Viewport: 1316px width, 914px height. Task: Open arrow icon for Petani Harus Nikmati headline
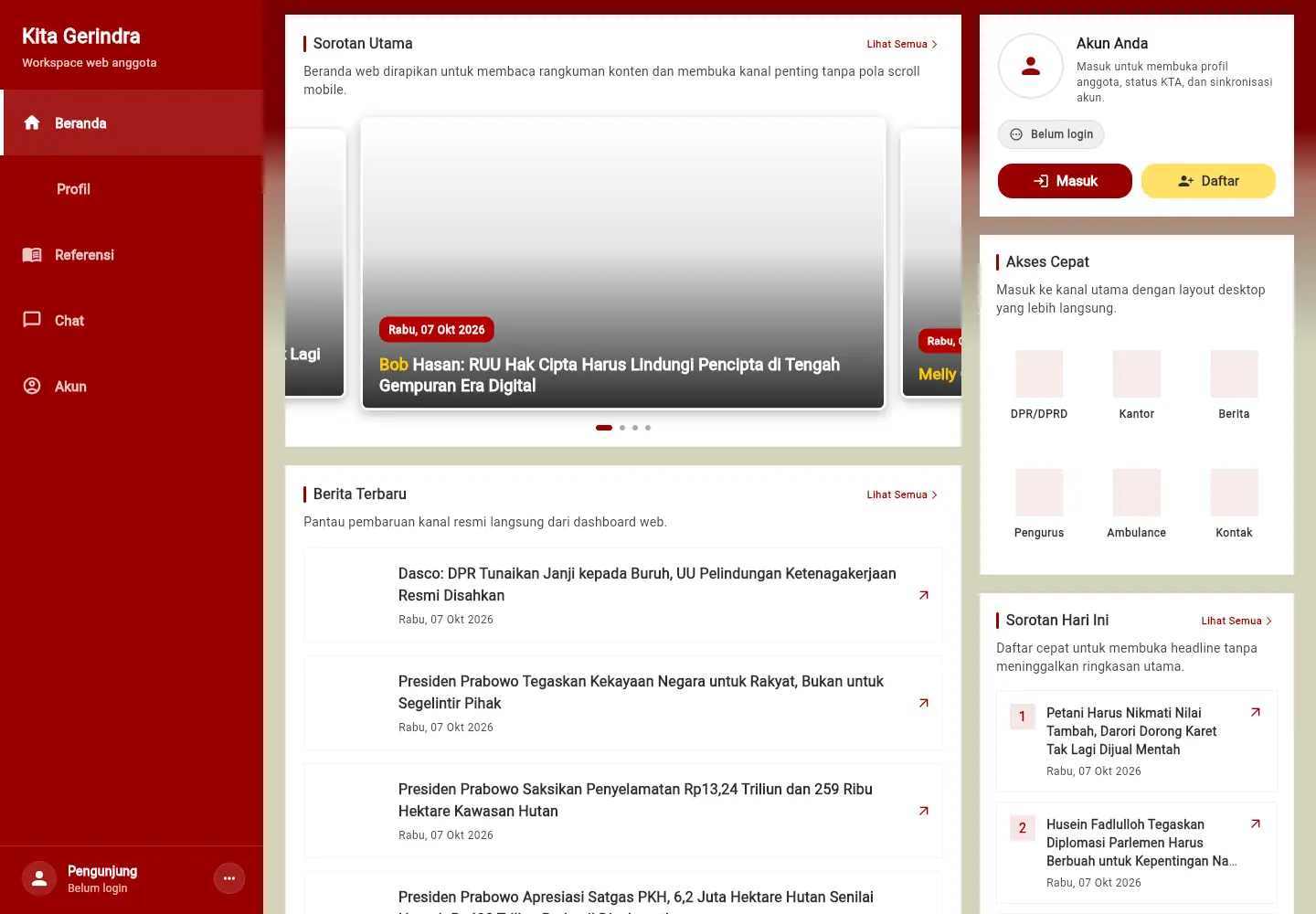pyautogui.click(x=1256, y=712)
